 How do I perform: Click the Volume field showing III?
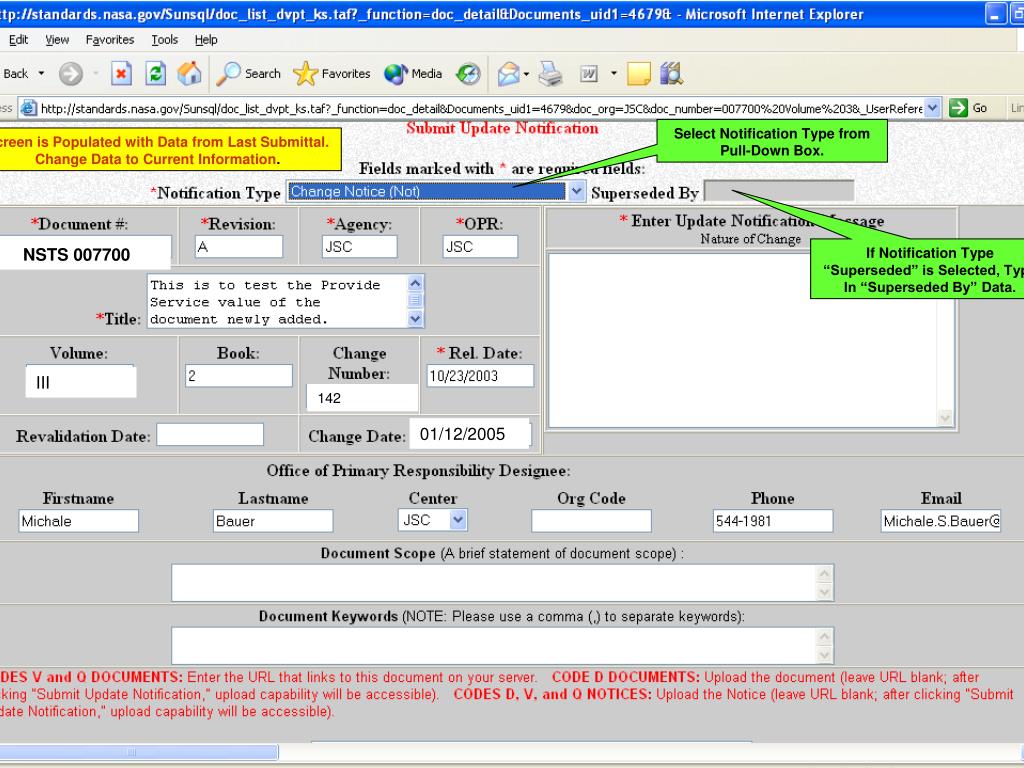click(81, 381)
